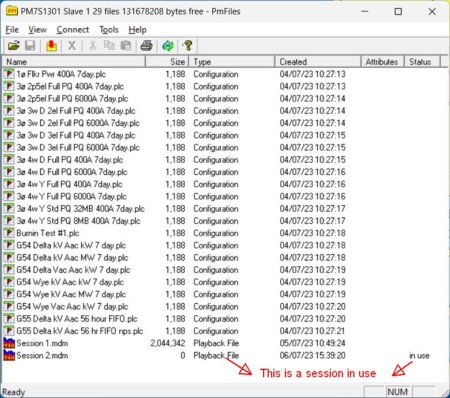Select file 3ø 3w D 3el Full PQ 6000A 7day.plc
The width and height of the screenshot is (450, 398).
(78, 147)
